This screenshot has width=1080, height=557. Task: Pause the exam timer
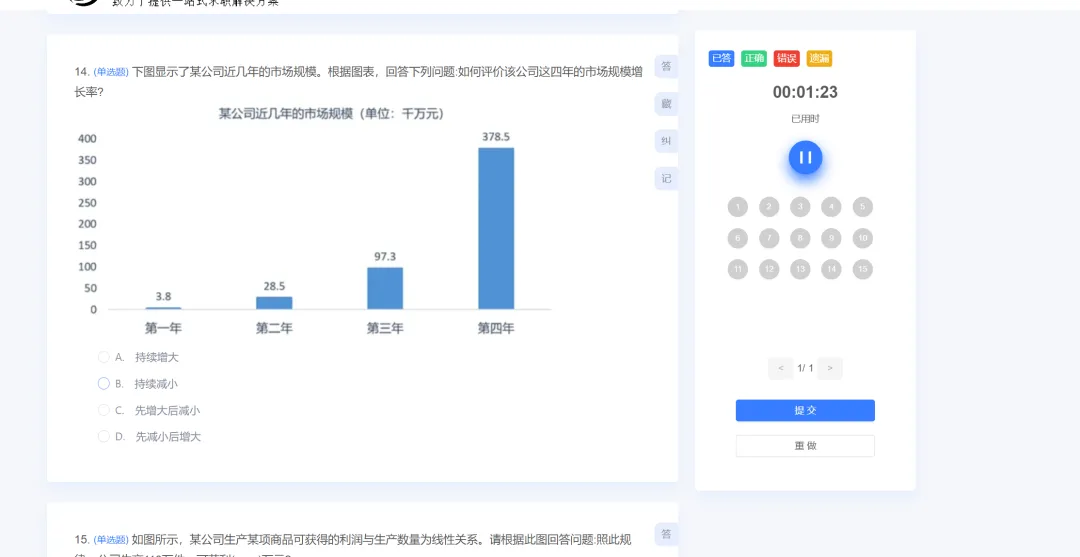click(805, 158)
